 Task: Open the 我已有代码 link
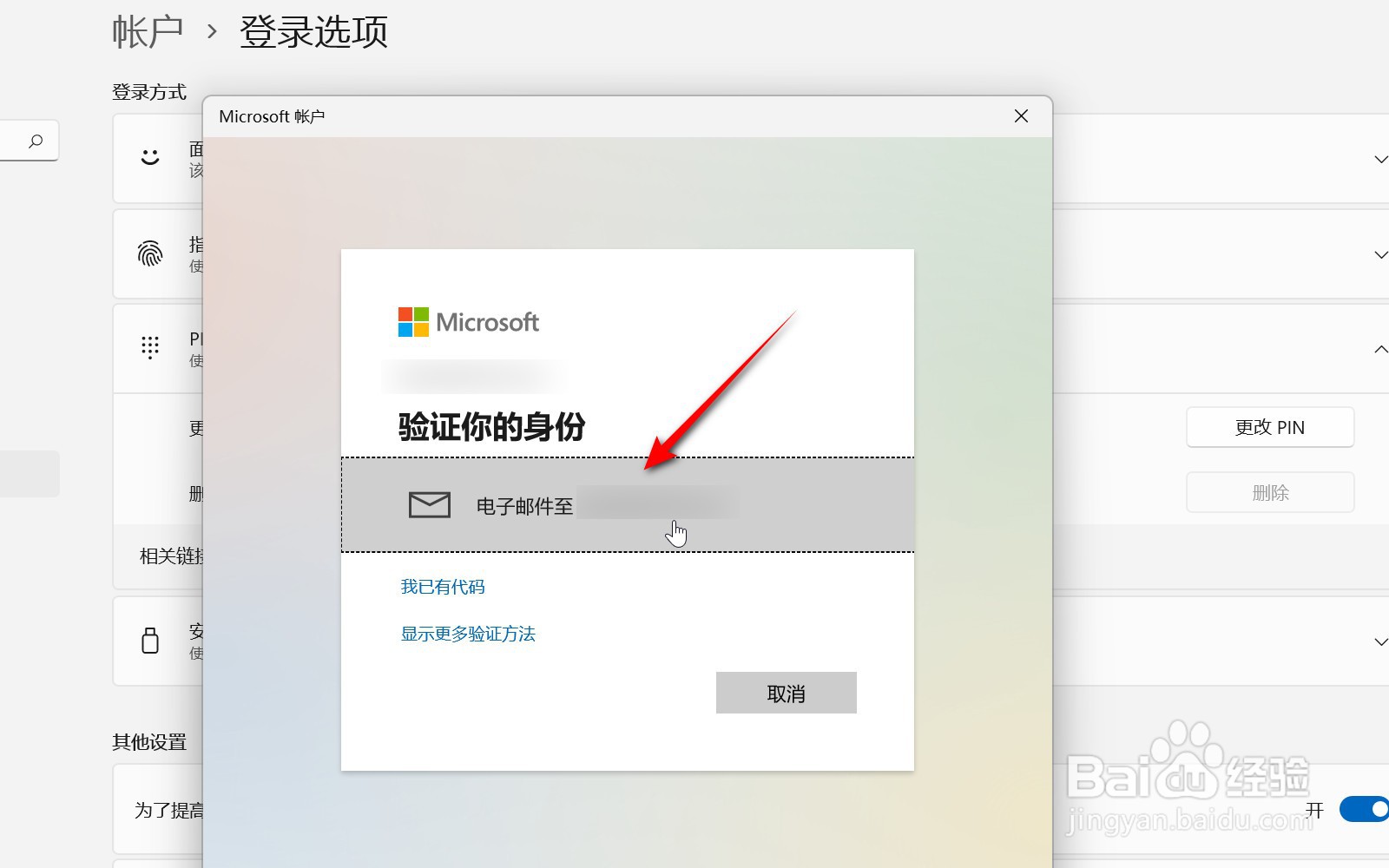tap(443, 587)
